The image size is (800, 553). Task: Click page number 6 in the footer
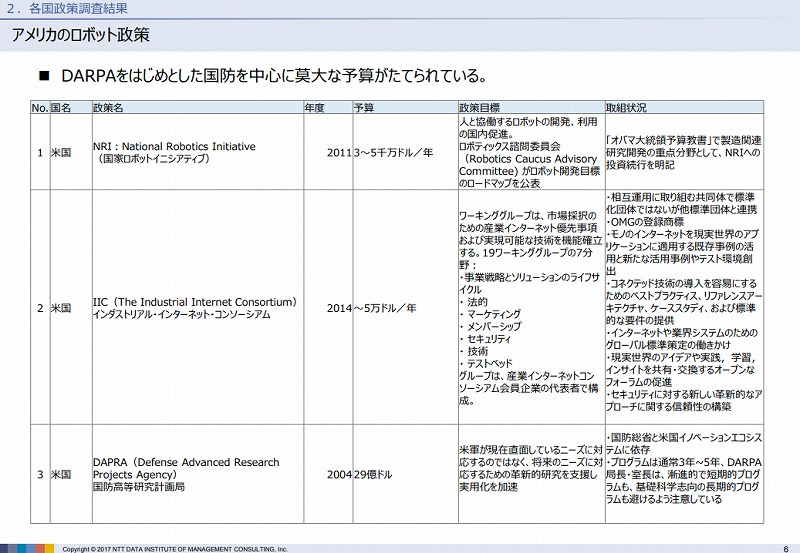coord(785,547)
